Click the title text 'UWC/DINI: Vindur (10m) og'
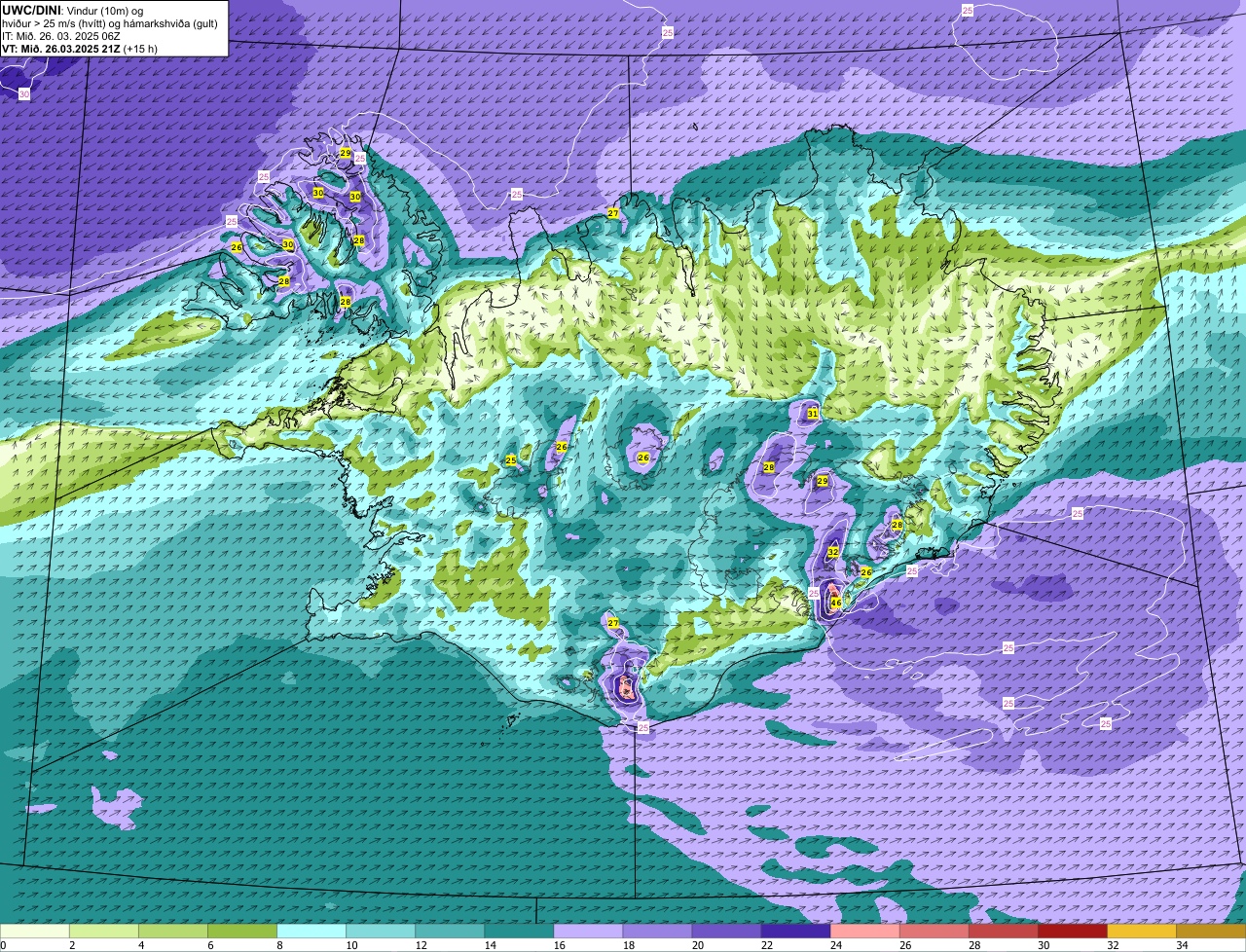 click(x=73, y=10)
